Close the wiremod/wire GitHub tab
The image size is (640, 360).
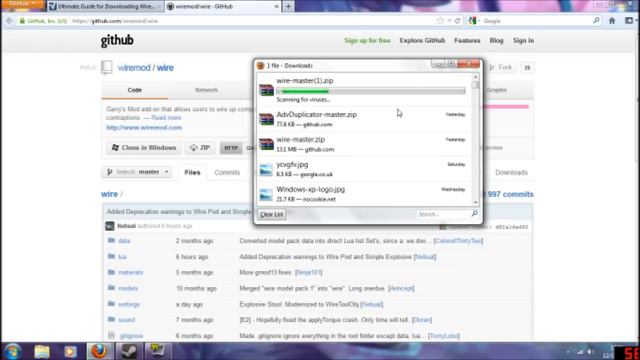[276, 7]
